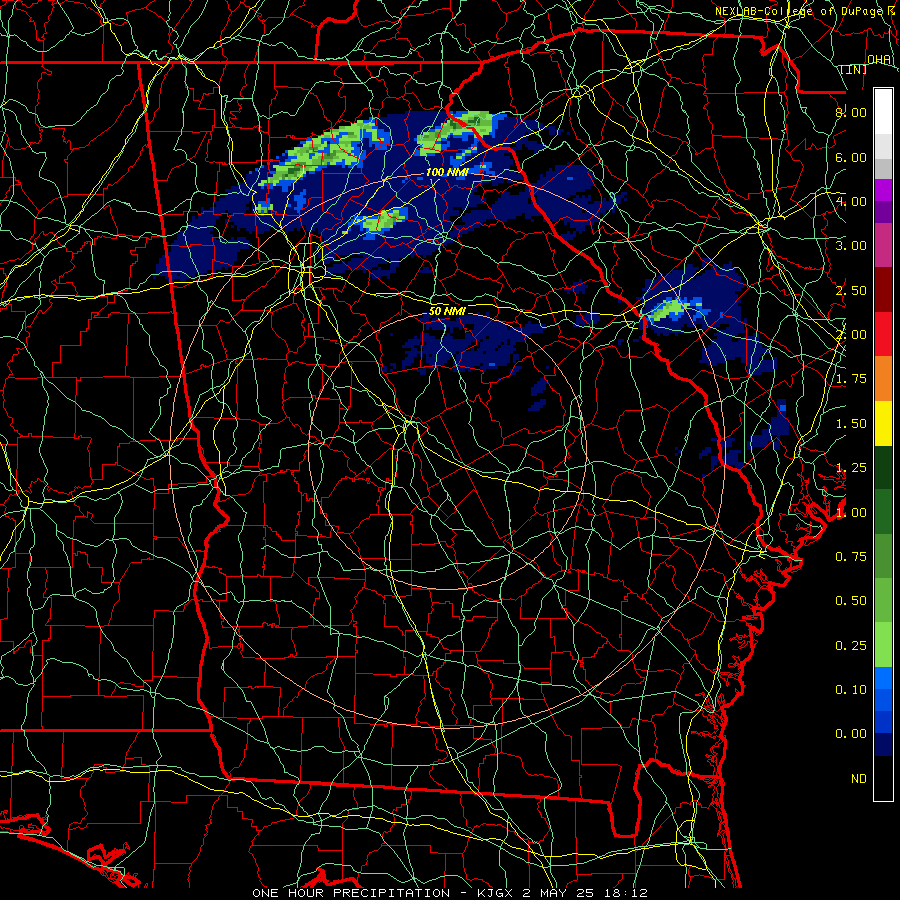Pick the dark red swatch beside 2.50
The height and width of the screenshot is (900, 900).
[x=883, y=290]
